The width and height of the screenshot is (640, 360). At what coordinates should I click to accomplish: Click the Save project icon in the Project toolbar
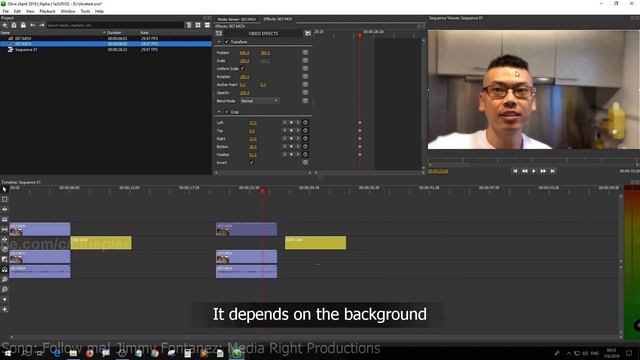tap(23, 25)
